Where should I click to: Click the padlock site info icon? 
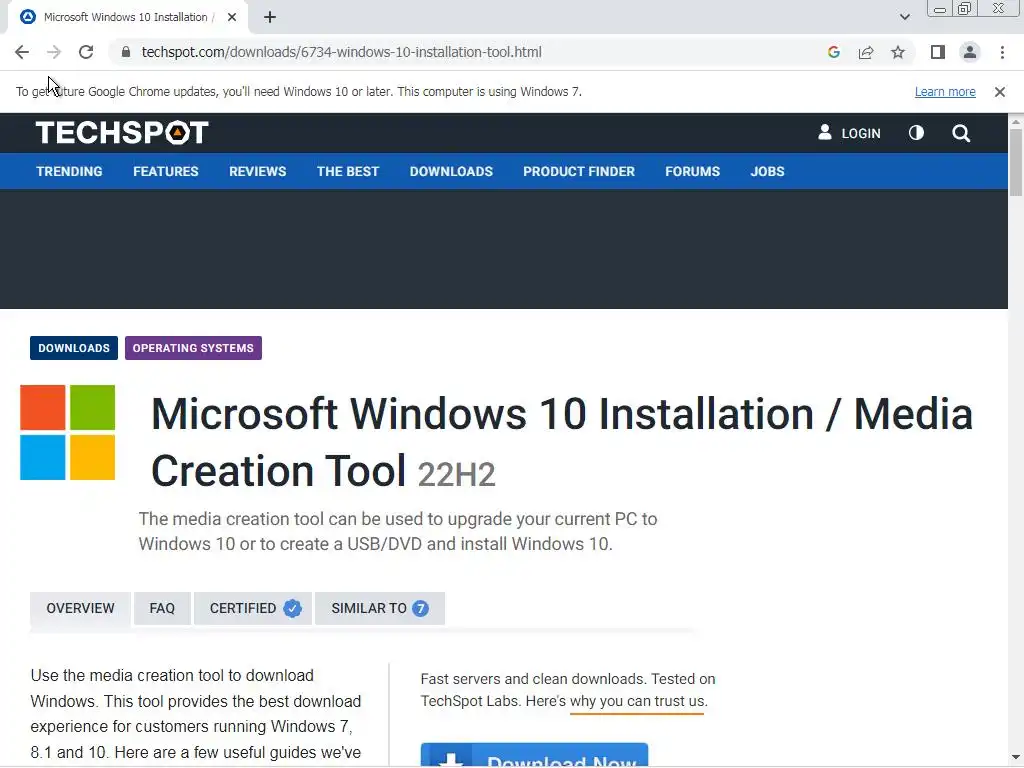[x=126, y=52]
